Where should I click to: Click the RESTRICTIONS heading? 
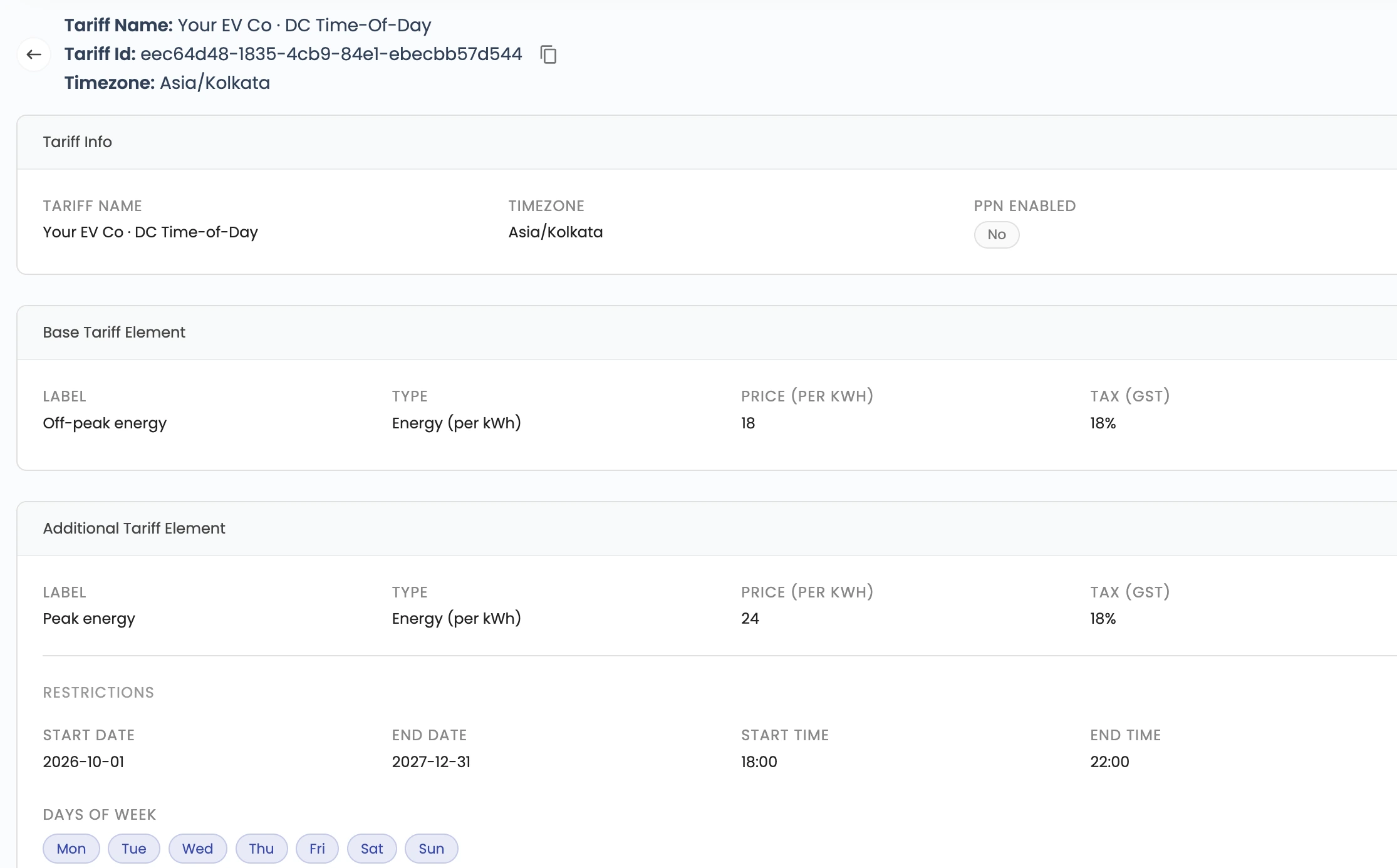98,693
